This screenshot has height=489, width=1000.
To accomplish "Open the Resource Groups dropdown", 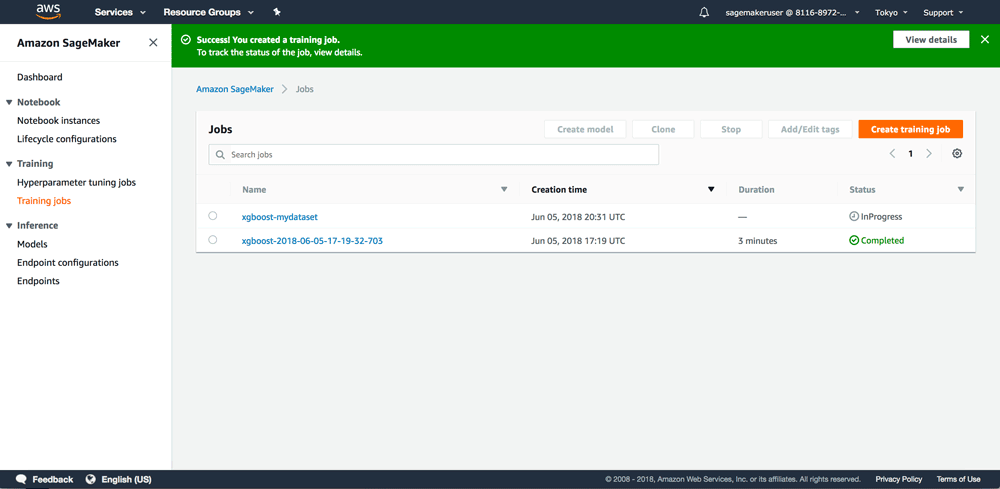I will tap(209, 12).
